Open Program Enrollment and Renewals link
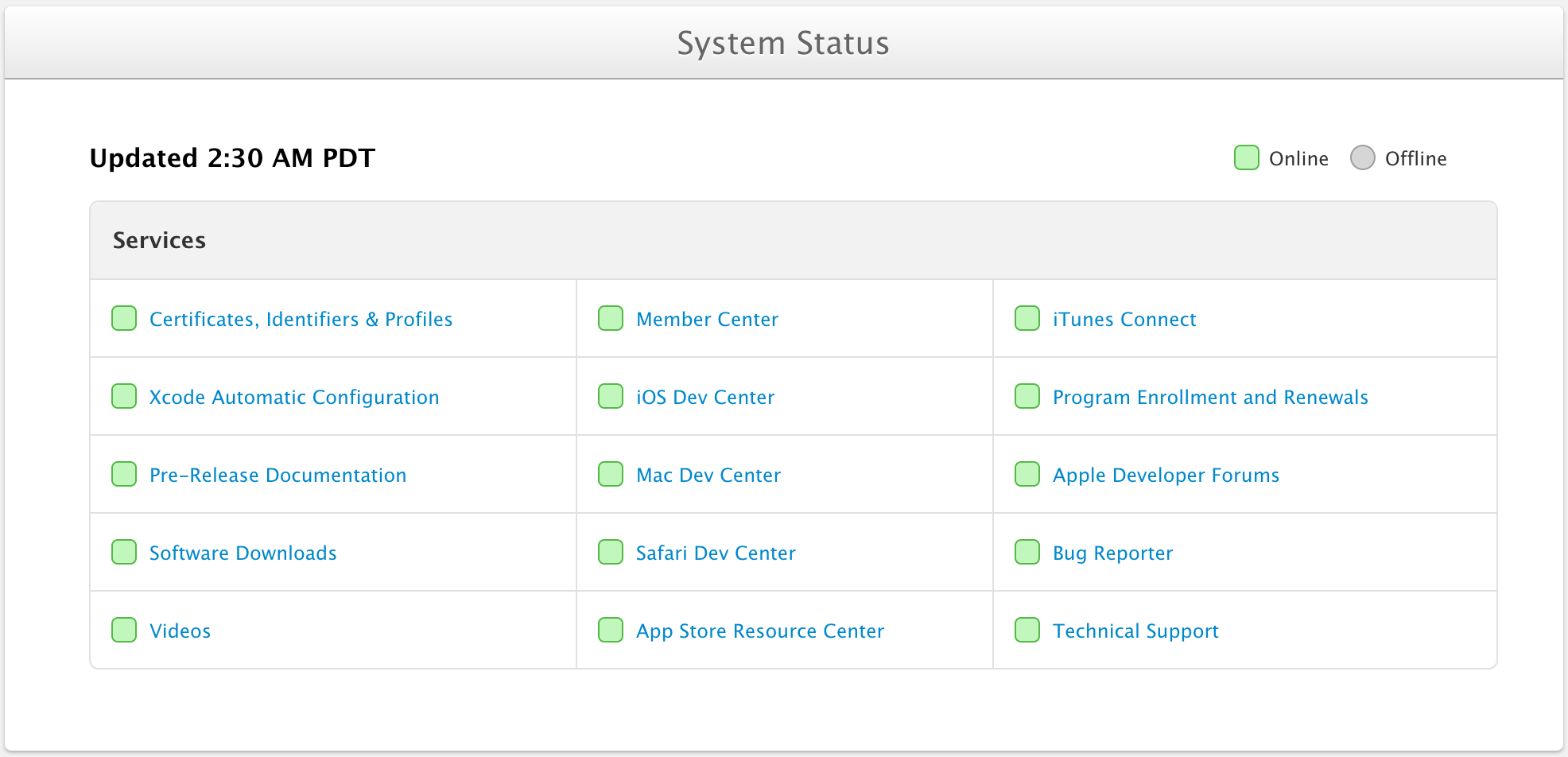Screen dimensions: 1568x757 (x=1211, y=398)
